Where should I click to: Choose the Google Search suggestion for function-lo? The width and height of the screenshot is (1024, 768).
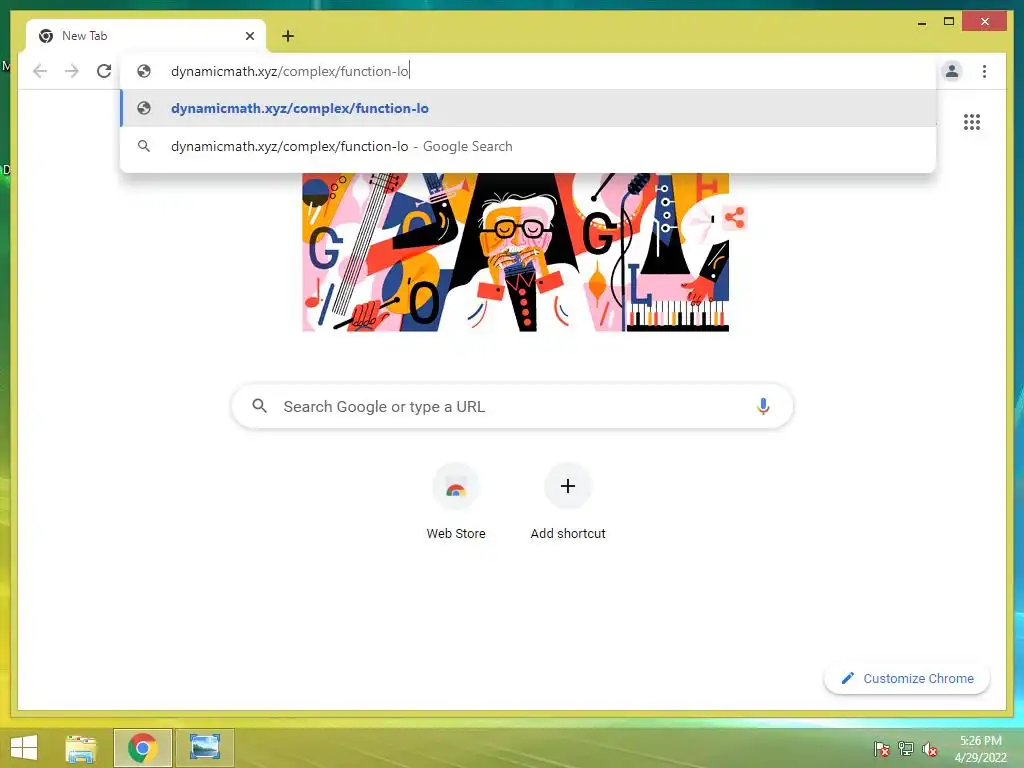coord(528,146)
